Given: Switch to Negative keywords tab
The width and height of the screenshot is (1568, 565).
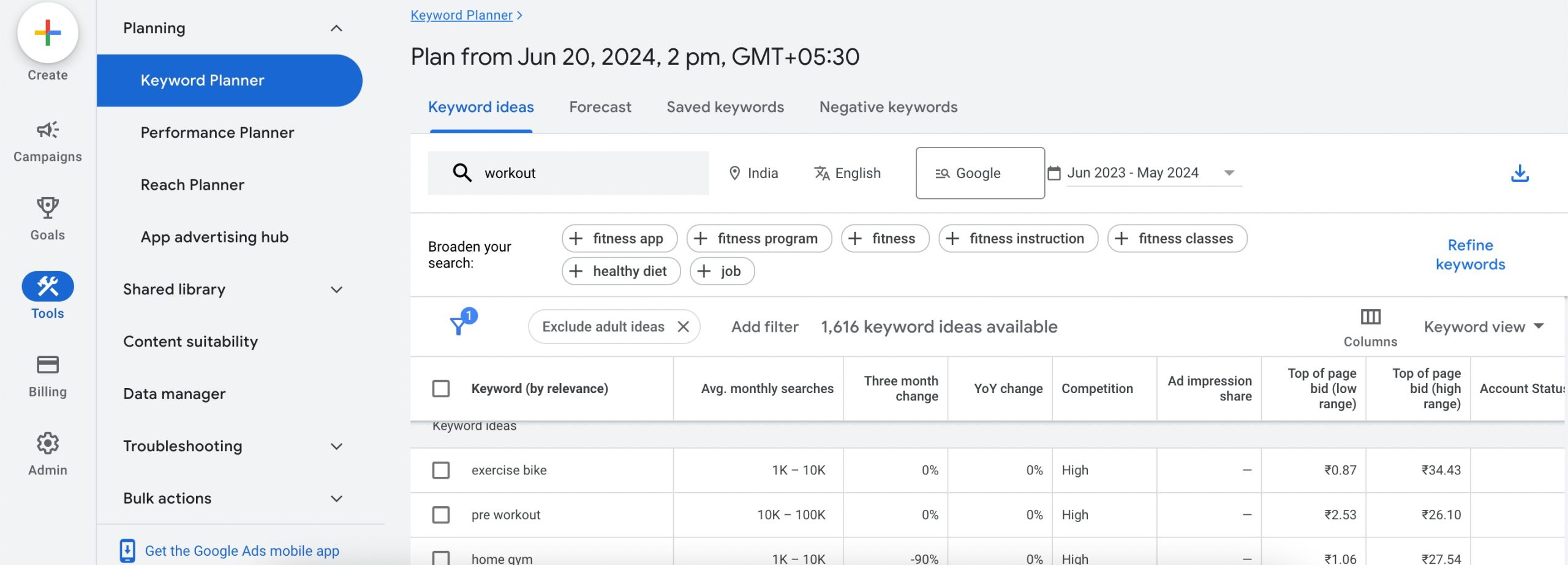Looking at the screenshot, I should point(888,107).
